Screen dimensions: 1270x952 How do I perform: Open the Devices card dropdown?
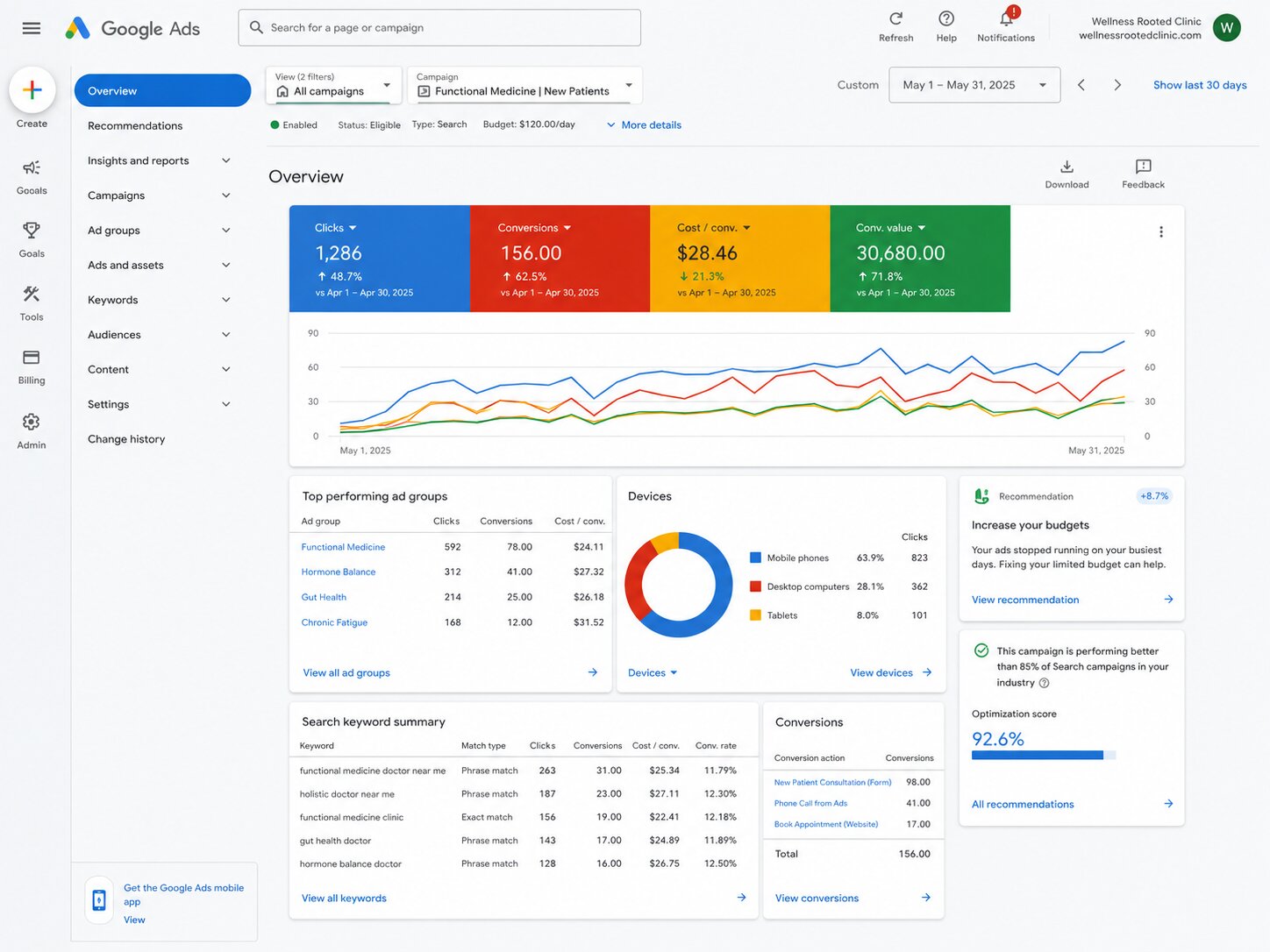pos(653,672)
